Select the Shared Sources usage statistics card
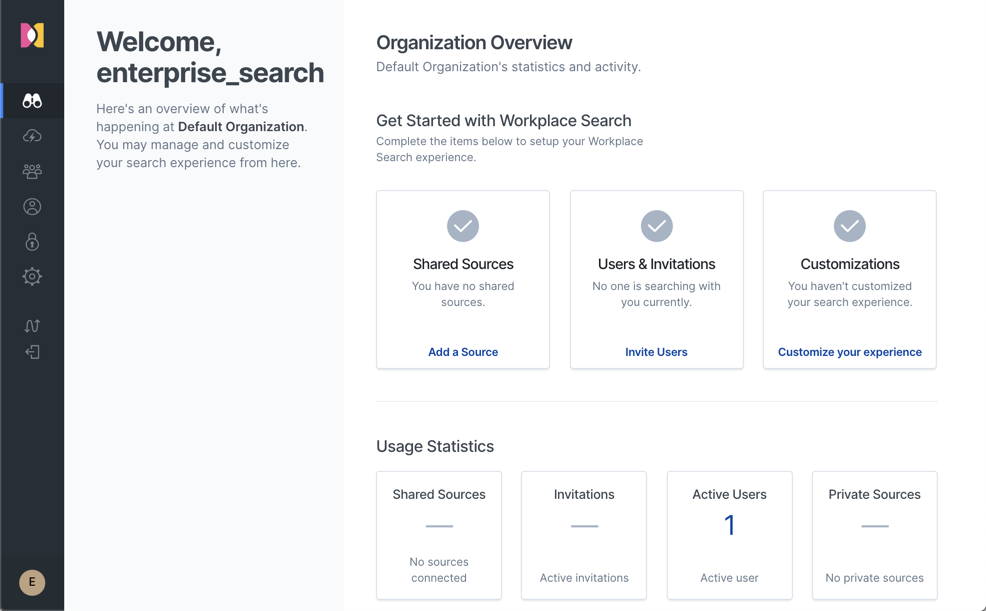Viewport: 986px width, 611px height. point(439,535)
